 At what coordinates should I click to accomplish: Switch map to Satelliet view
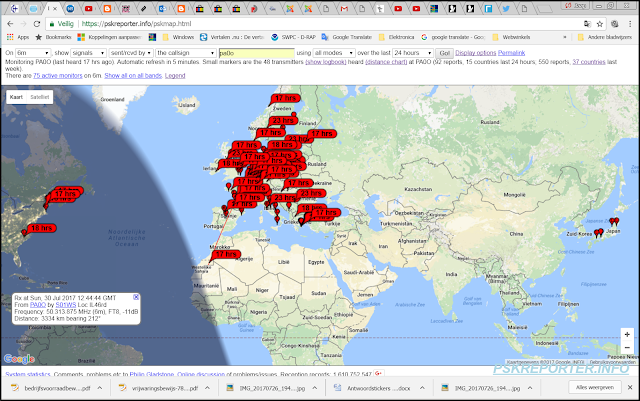(x=40, y=97)
